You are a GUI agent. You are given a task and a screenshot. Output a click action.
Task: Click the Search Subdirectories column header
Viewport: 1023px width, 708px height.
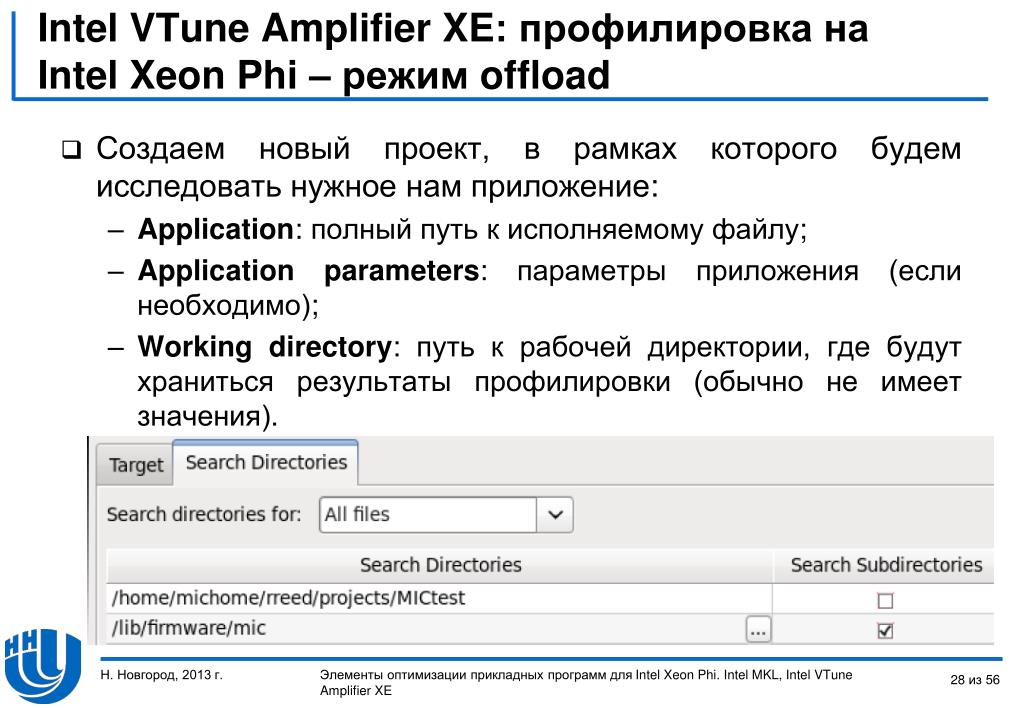886,565
